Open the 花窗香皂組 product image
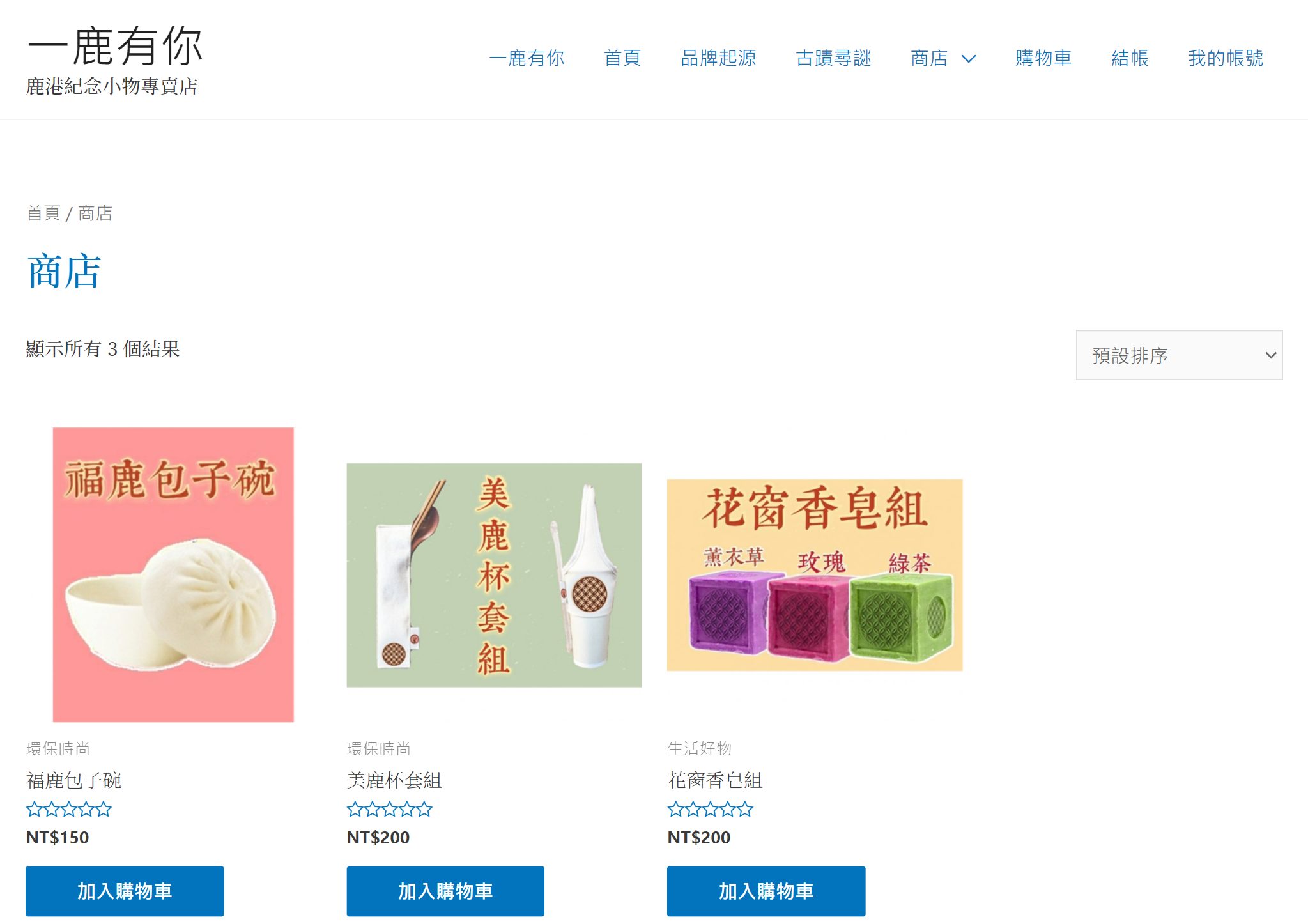Image resolution: width=1308 pixels, height=924 pixels. [815, 574]
